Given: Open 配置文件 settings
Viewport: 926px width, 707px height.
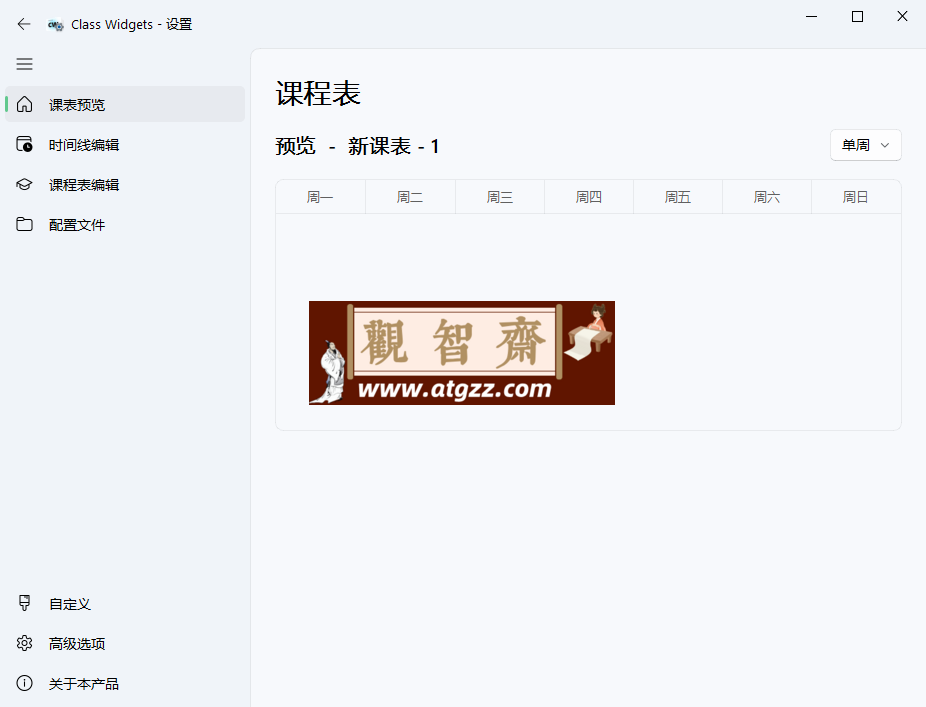Looking at the screenshot, I should (125, 225).
